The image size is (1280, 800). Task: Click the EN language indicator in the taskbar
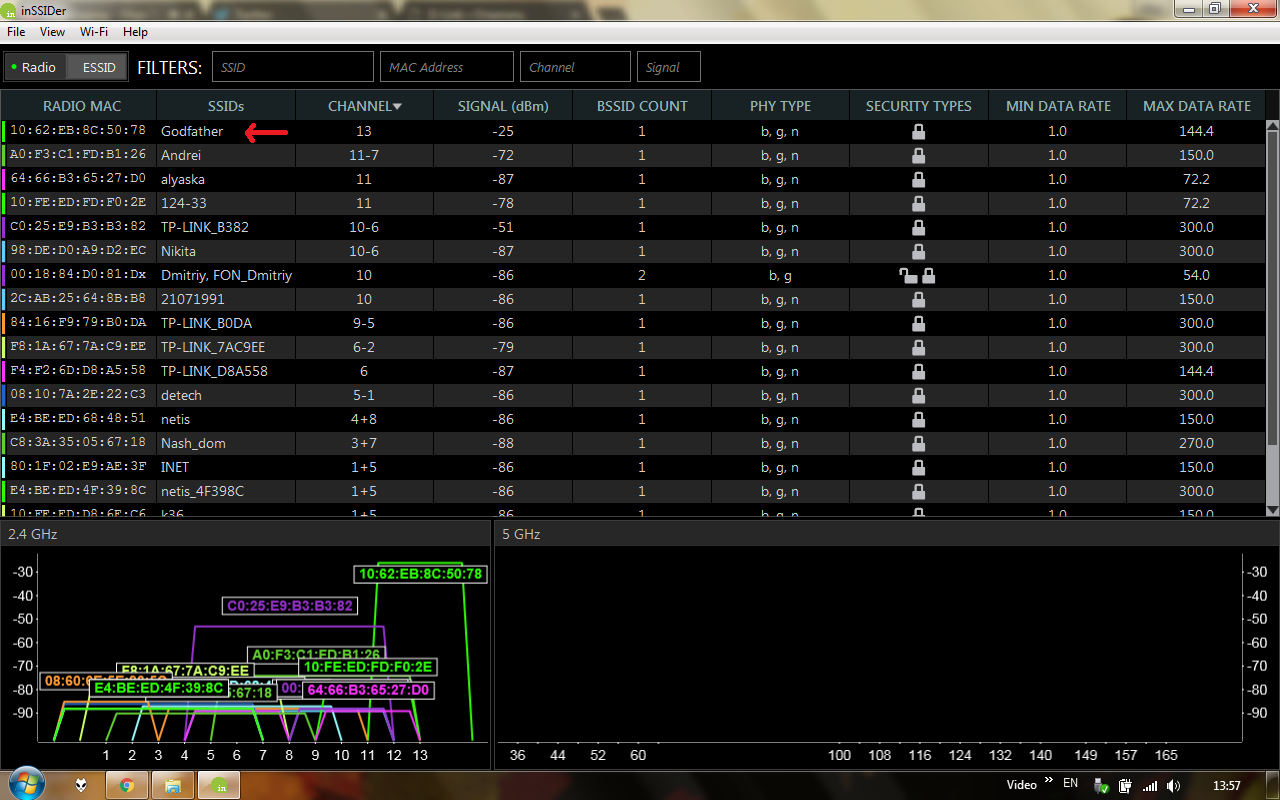pos(1070,784)
